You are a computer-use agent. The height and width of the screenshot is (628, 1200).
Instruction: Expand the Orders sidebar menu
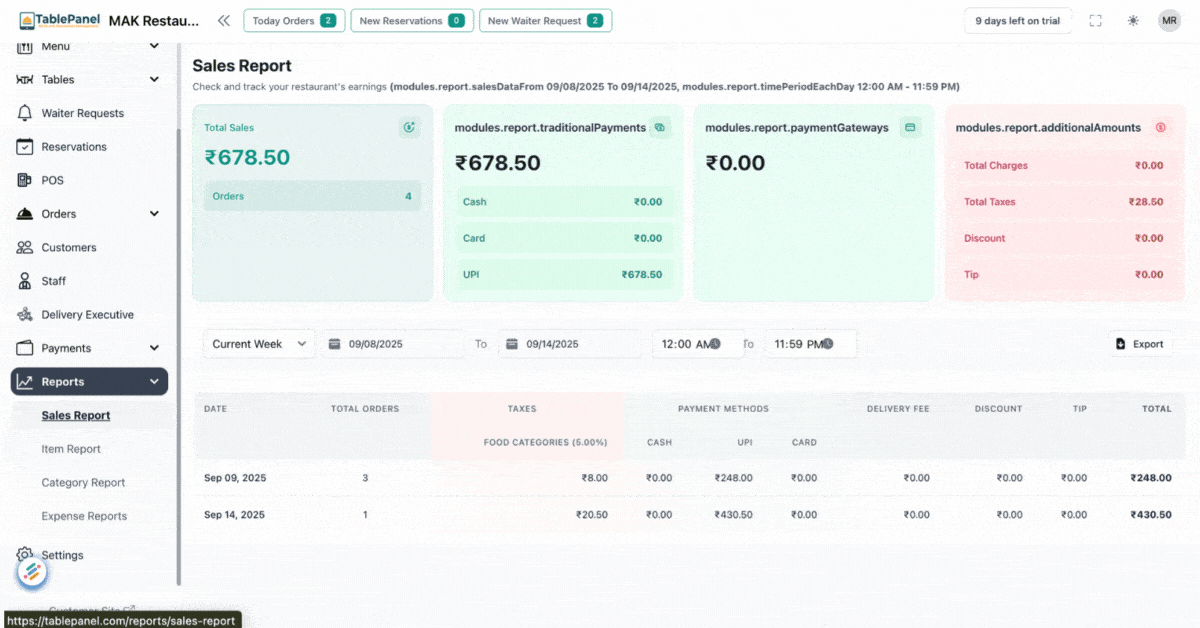point(153,213)
